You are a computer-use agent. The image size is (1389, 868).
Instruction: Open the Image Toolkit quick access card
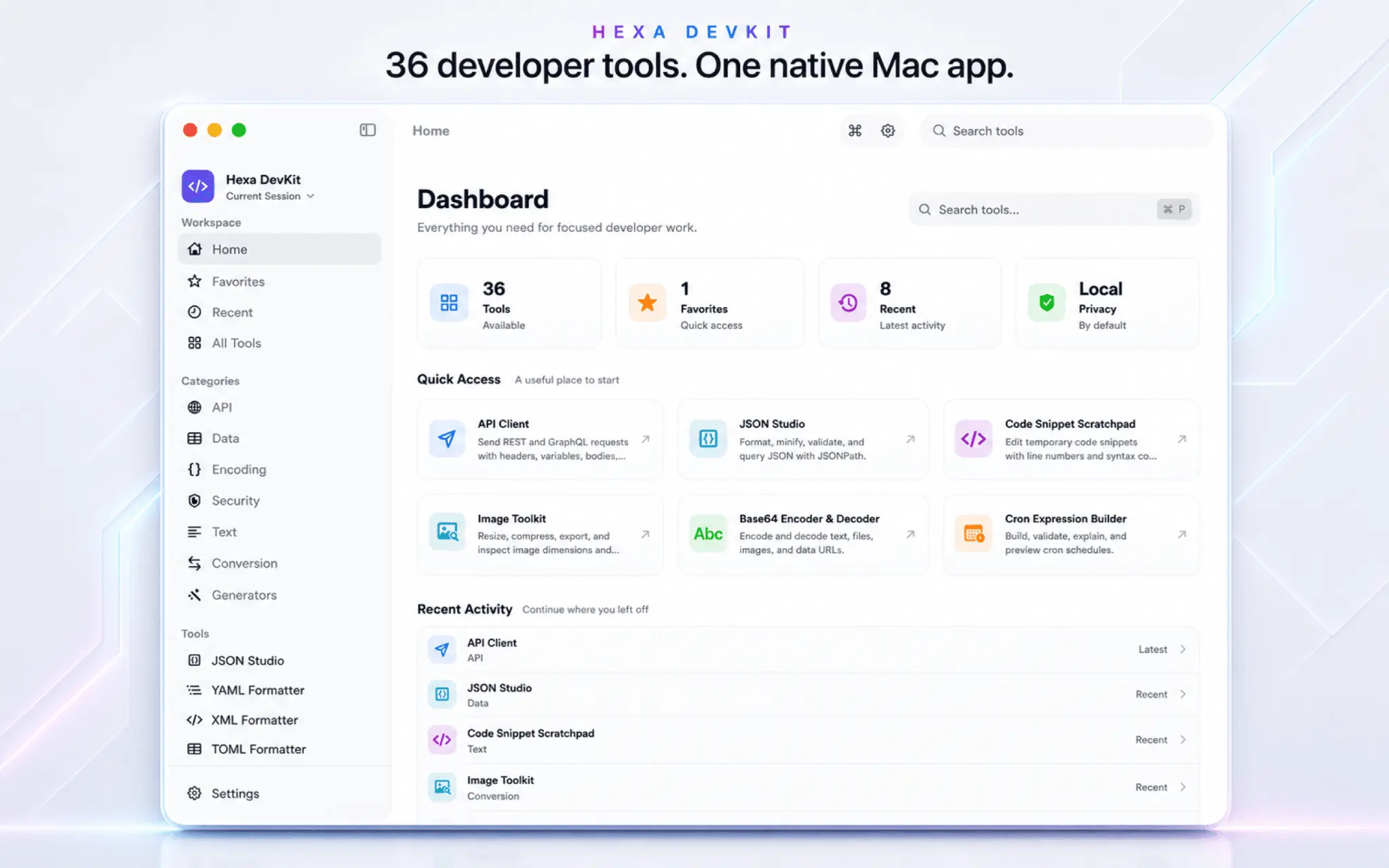540,534
